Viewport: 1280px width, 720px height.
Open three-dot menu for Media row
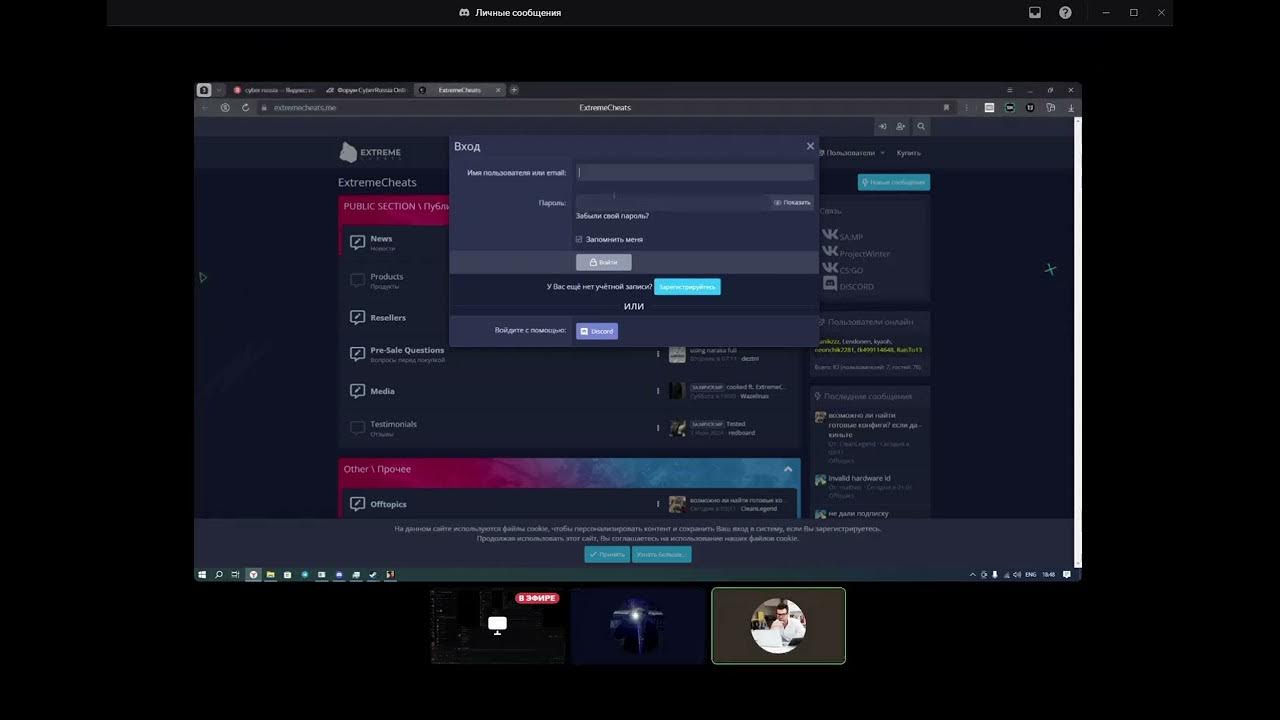[x=658, y=391]
